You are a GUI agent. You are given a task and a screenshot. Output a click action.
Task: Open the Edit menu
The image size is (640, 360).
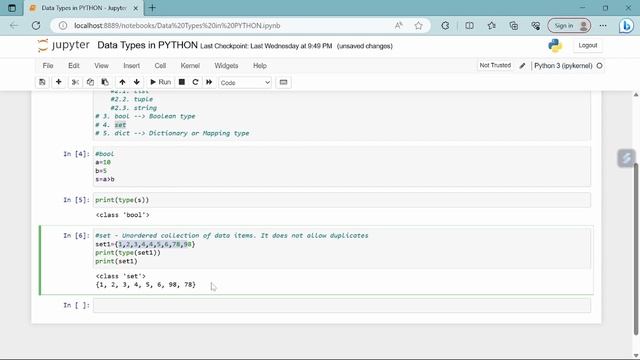tap(74, 66)
